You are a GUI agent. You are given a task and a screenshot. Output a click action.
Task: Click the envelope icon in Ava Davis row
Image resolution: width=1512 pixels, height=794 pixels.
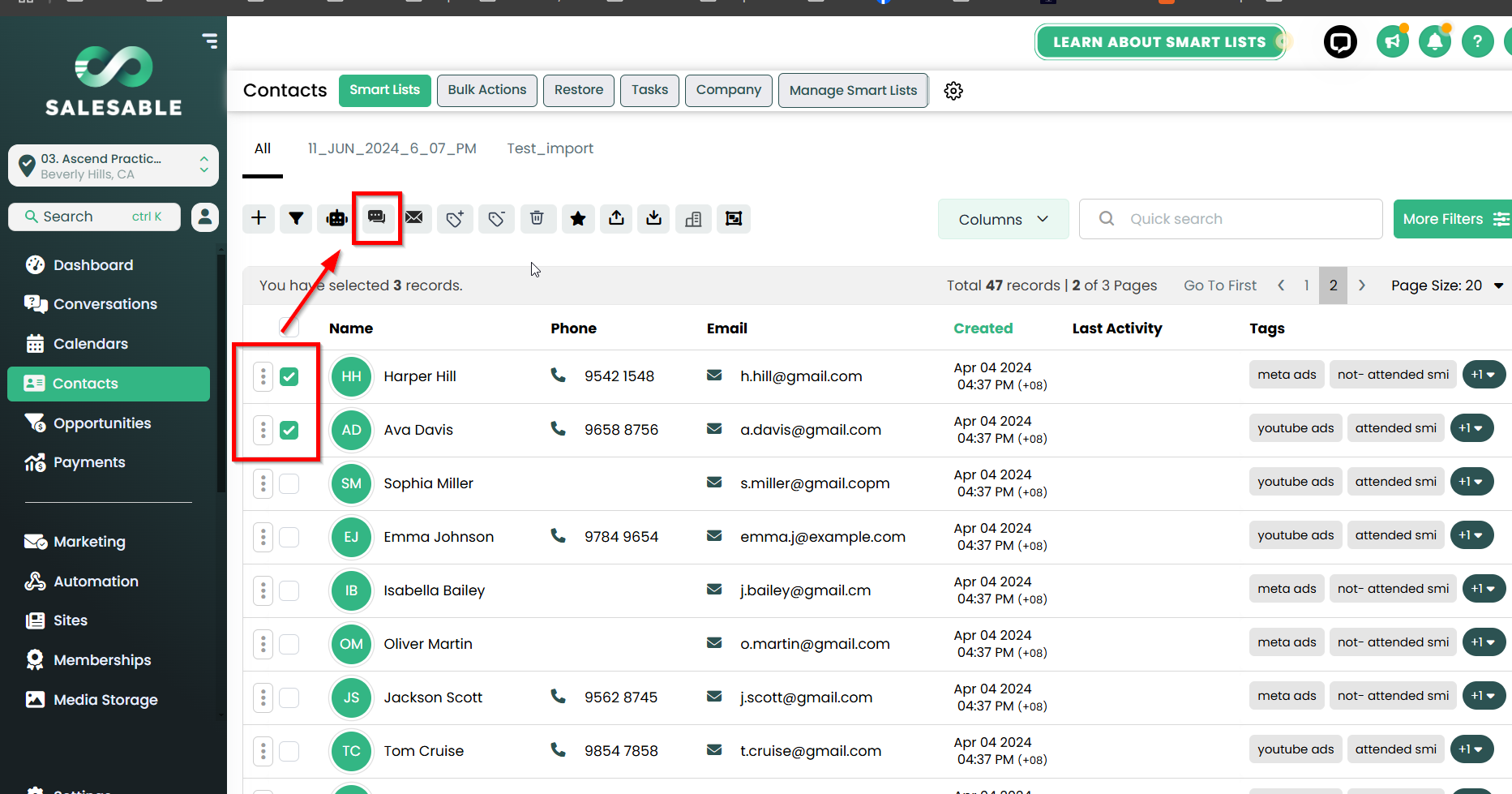[714, 428]
